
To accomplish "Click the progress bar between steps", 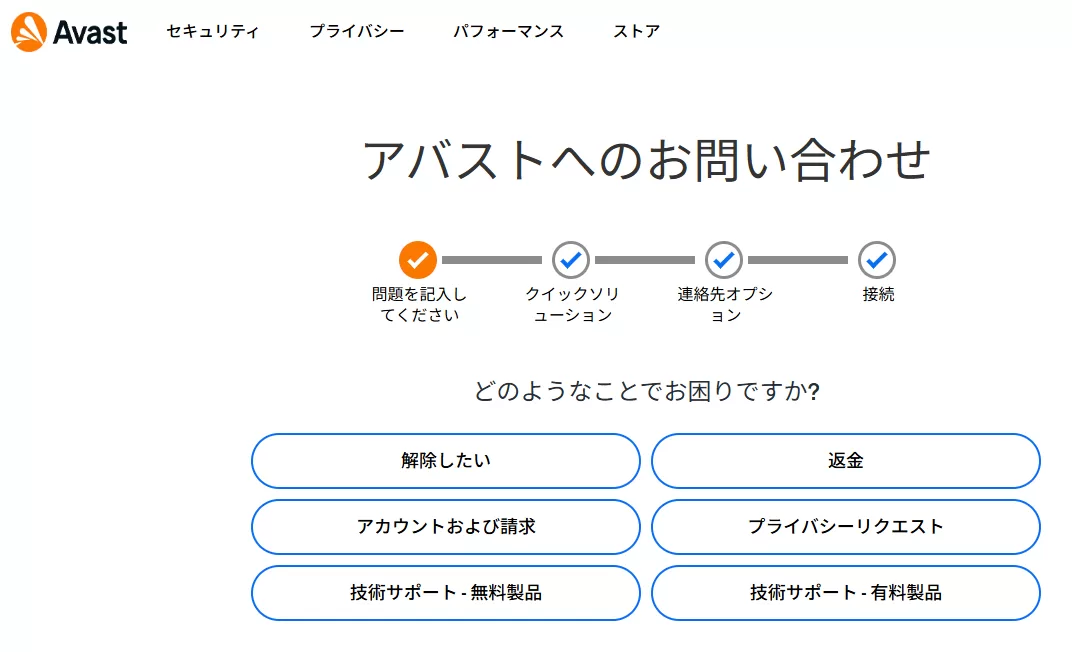I will click(493, 259).
